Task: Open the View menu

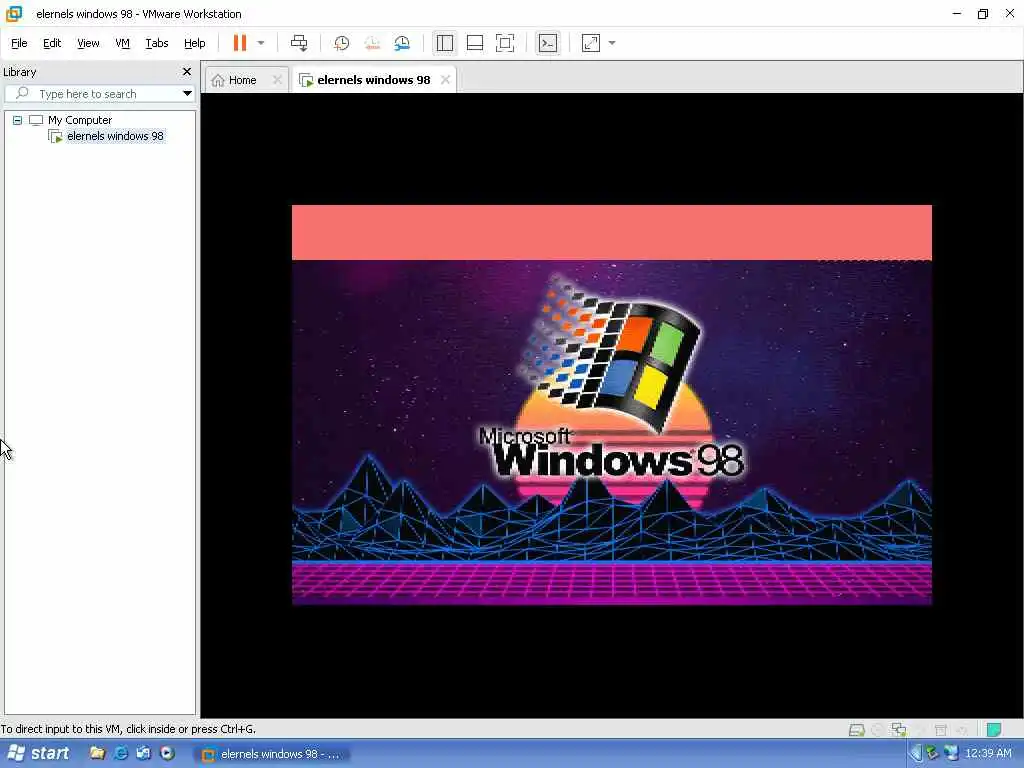Action: point(88,43)
